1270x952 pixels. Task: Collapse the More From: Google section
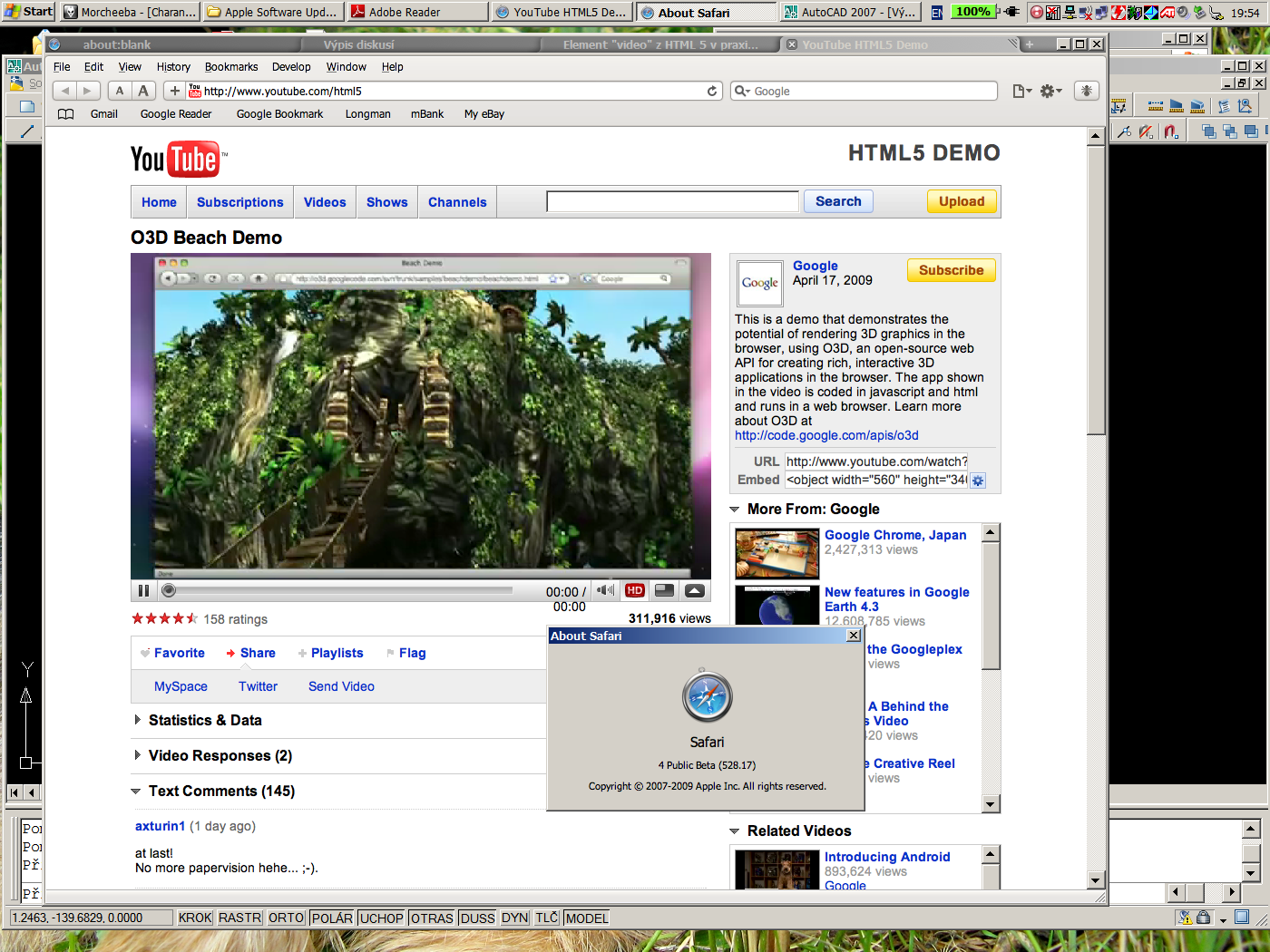pos(735,510)
